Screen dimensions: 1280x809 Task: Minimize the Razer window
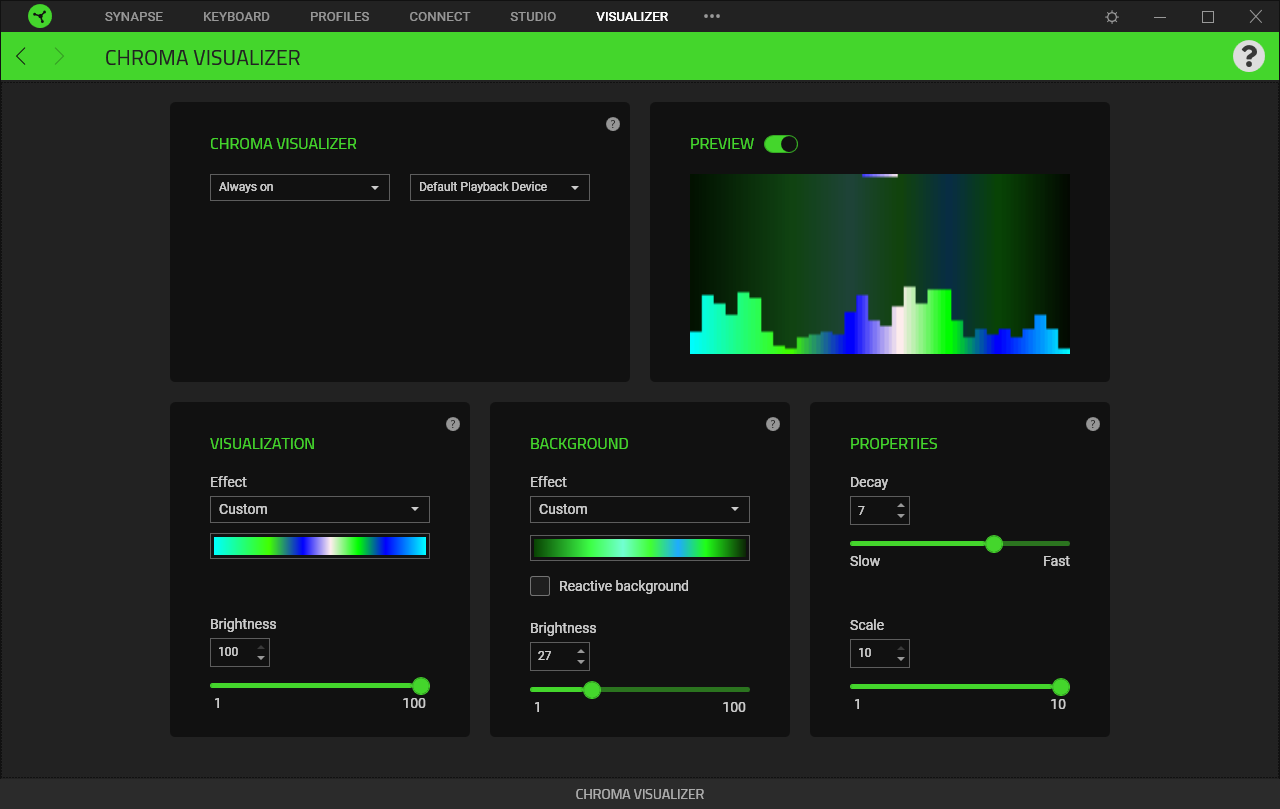tap(1160, 17)
